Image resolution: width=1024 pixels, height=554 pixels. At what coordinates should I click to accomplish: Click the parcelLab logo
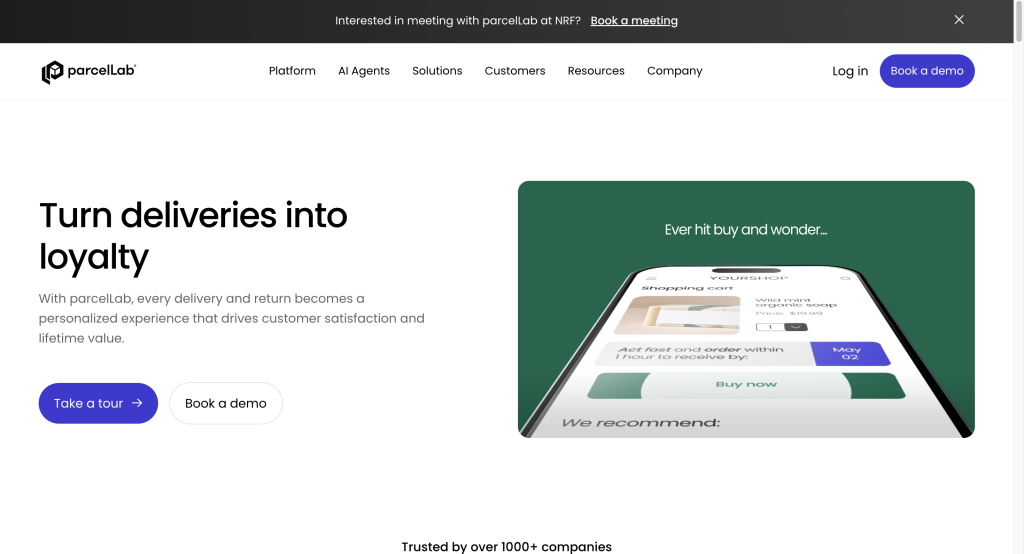tap(89, 71)
